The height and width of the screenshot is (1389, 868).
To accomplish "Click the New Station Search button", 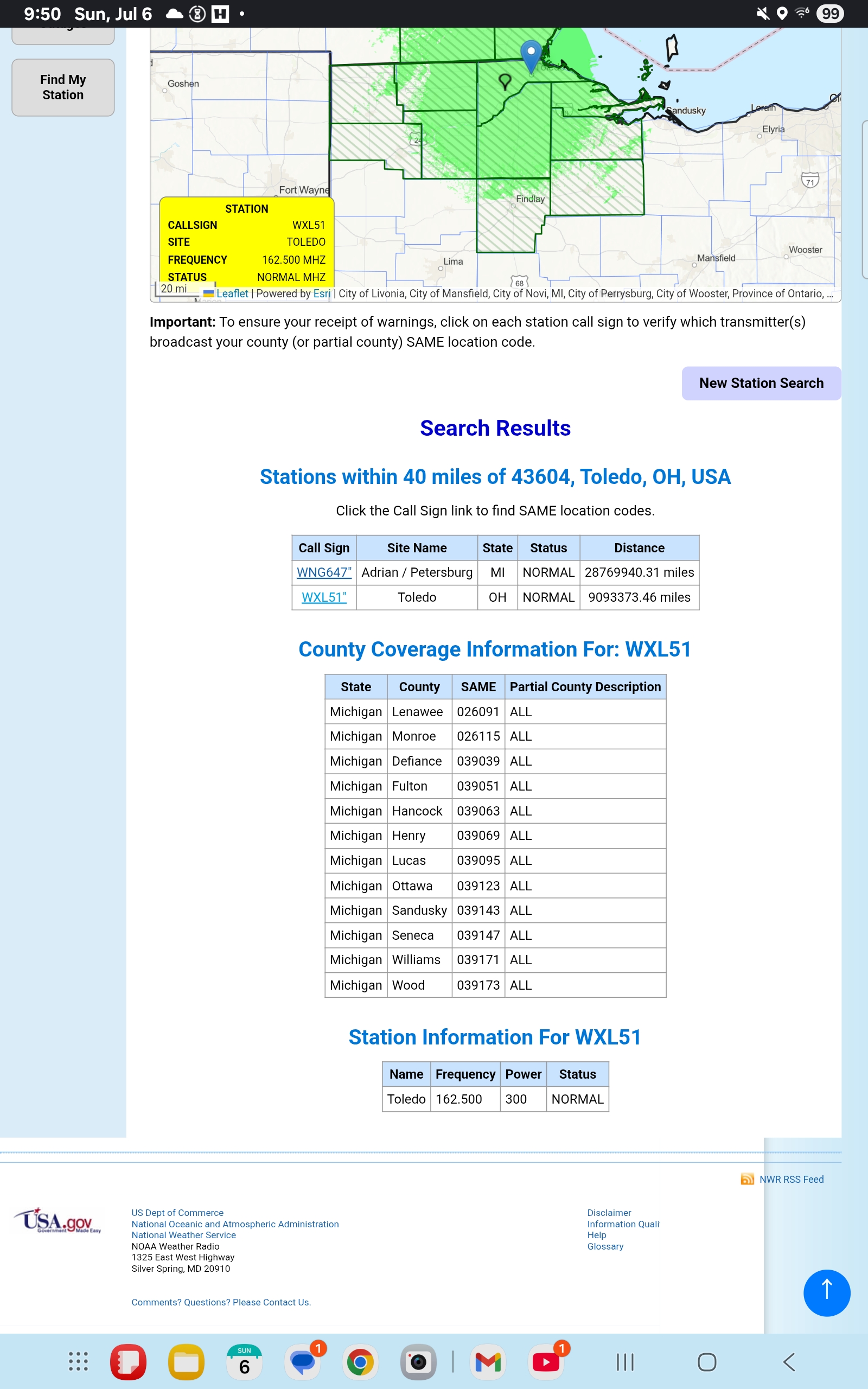I will [x=761, y=384].
